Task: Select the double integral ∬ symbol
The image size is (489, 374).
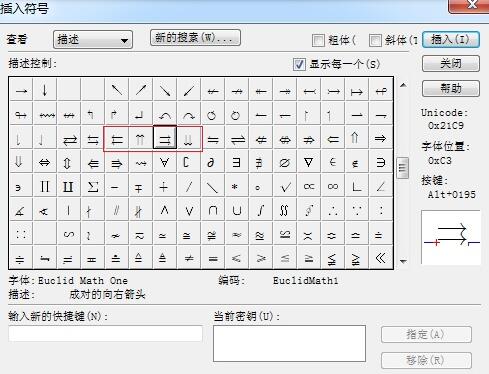Action: pyautogui.click(x=285, y=210)
